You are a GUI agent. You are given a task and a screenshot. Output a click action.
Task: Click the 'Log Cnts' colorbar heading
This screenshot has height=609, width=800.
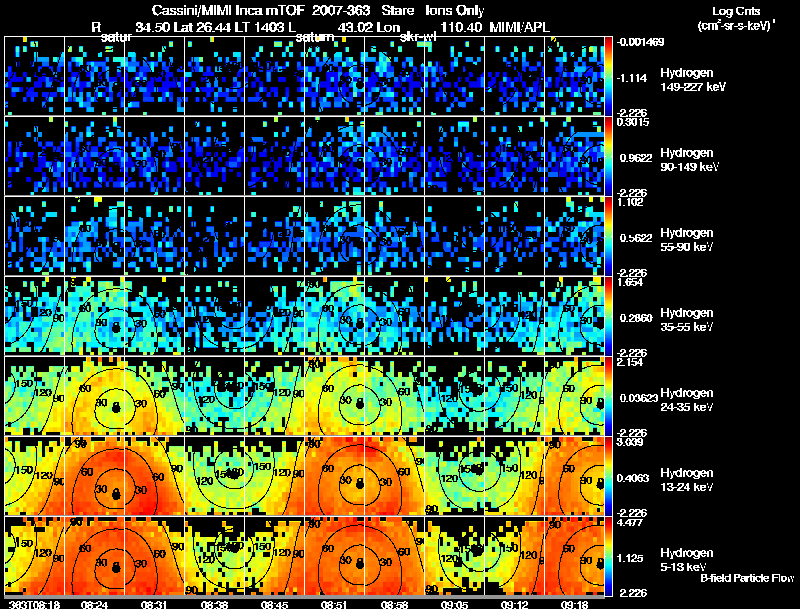pos(736,11)
